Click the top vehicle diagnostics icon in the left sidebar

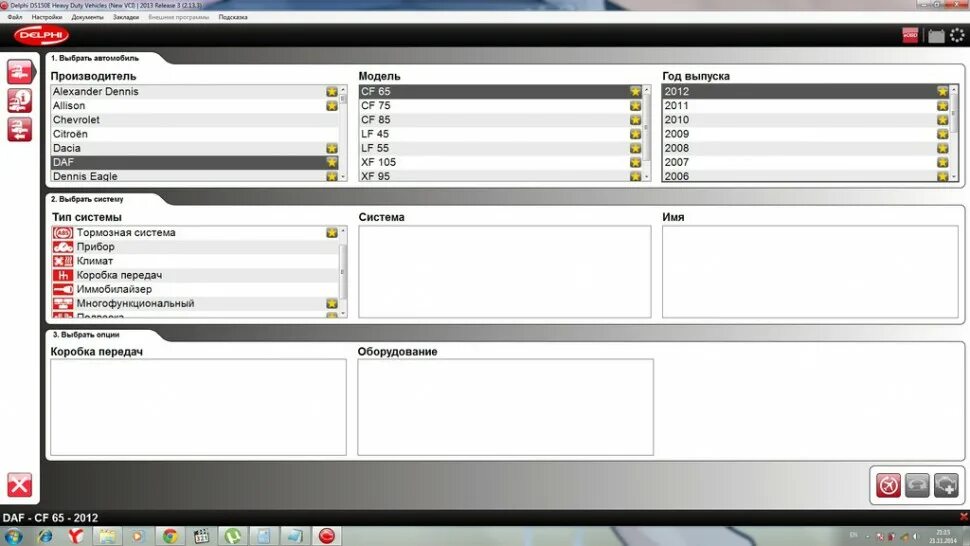coord(20,72)
